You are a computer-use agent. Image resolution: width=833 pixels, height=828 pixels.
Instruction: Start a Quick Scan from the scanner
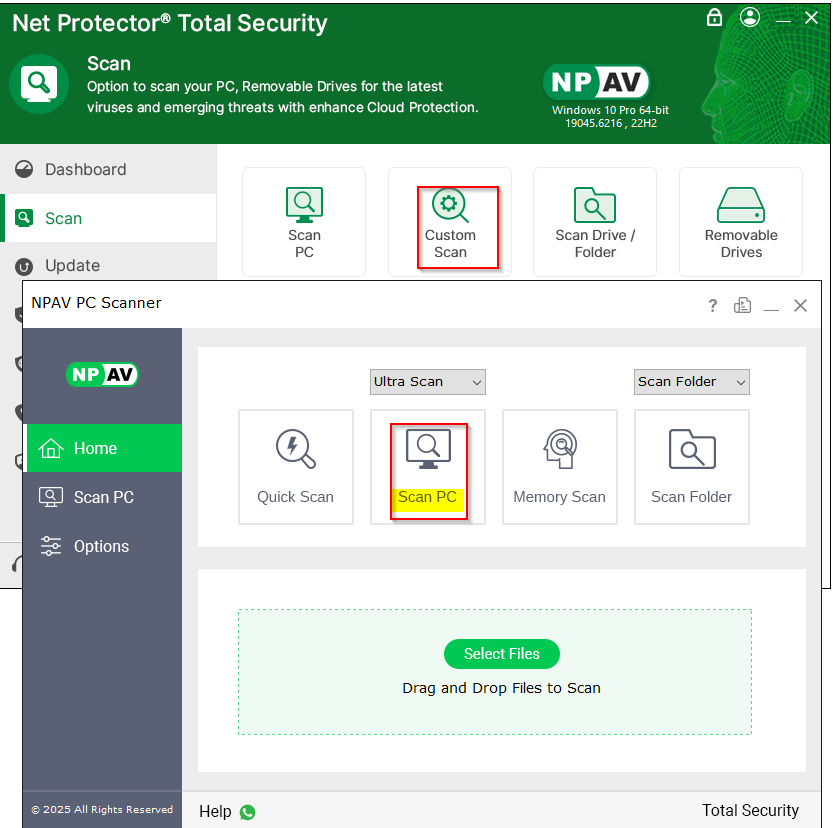[x=296, y=466]
